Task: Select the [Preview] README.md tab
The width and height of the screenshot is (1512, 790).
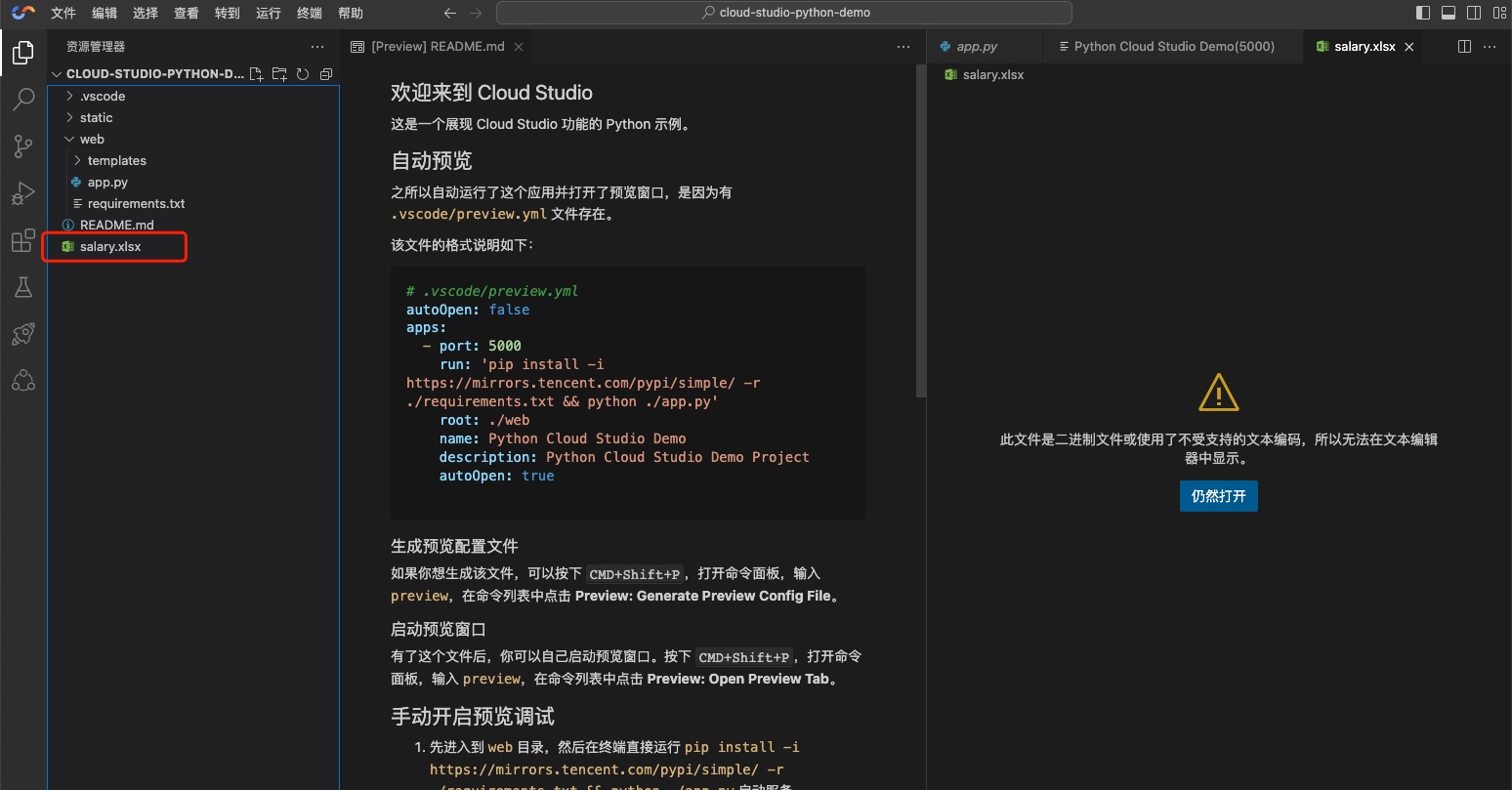Action: click(x=438, y=47)
